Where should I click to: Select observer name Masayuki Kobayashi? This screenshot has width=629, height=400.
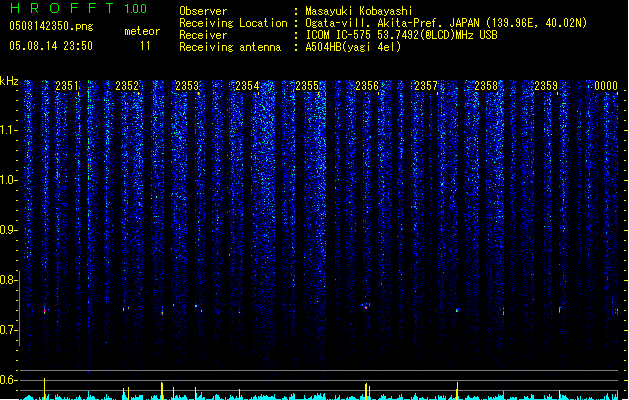point(358,11)
